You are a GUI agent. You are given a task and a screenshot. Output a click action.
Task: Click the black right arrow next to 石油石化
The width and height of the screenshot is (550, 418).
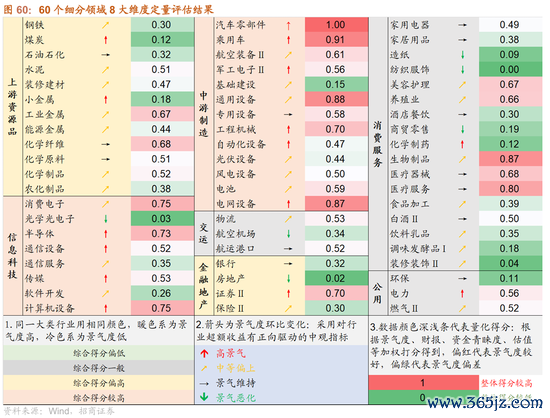pos(106,55)
